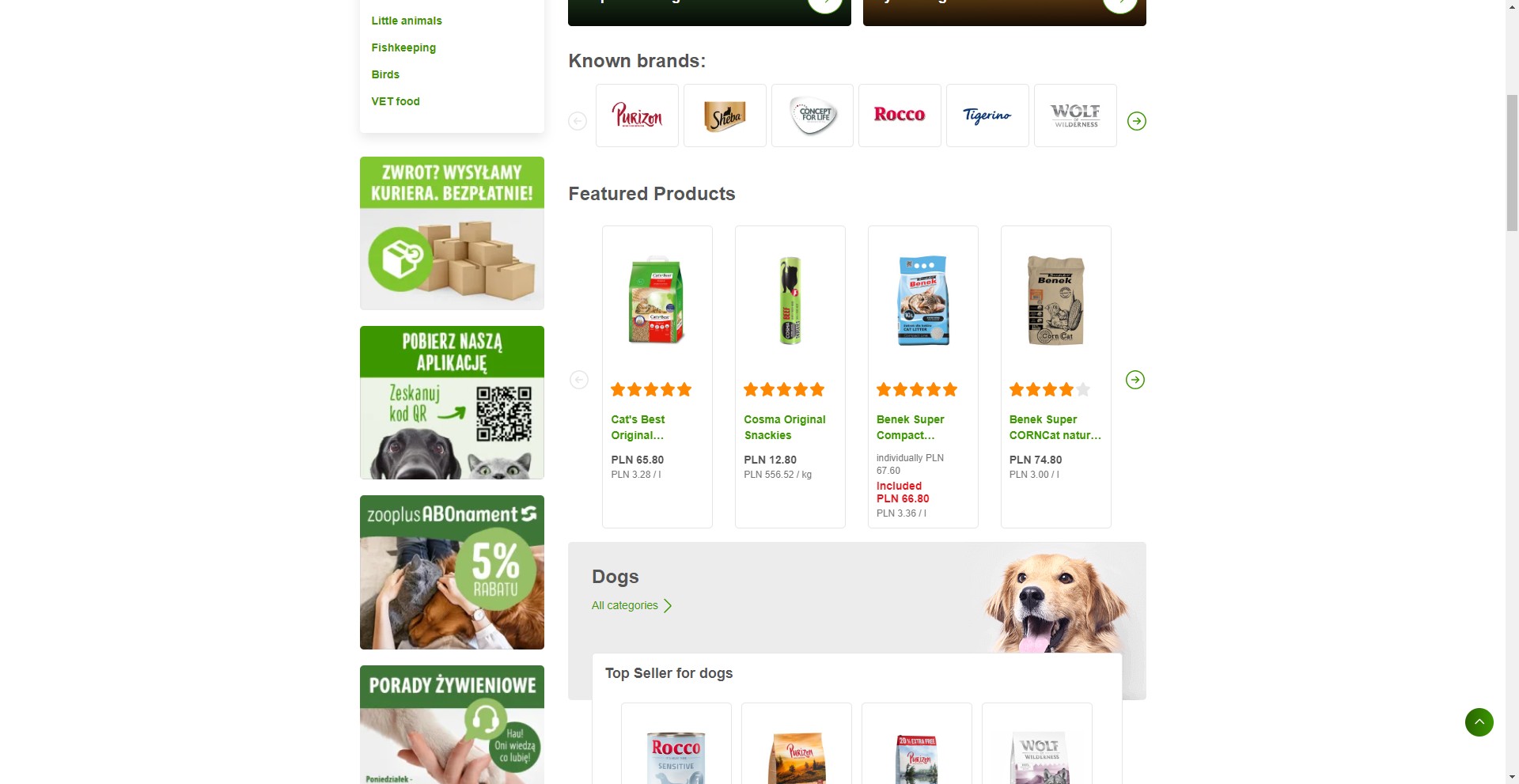Open the Fishkeeping category
Image resolution: width=1519 pixels, height=784 pixels.
(x=403, y=47)
